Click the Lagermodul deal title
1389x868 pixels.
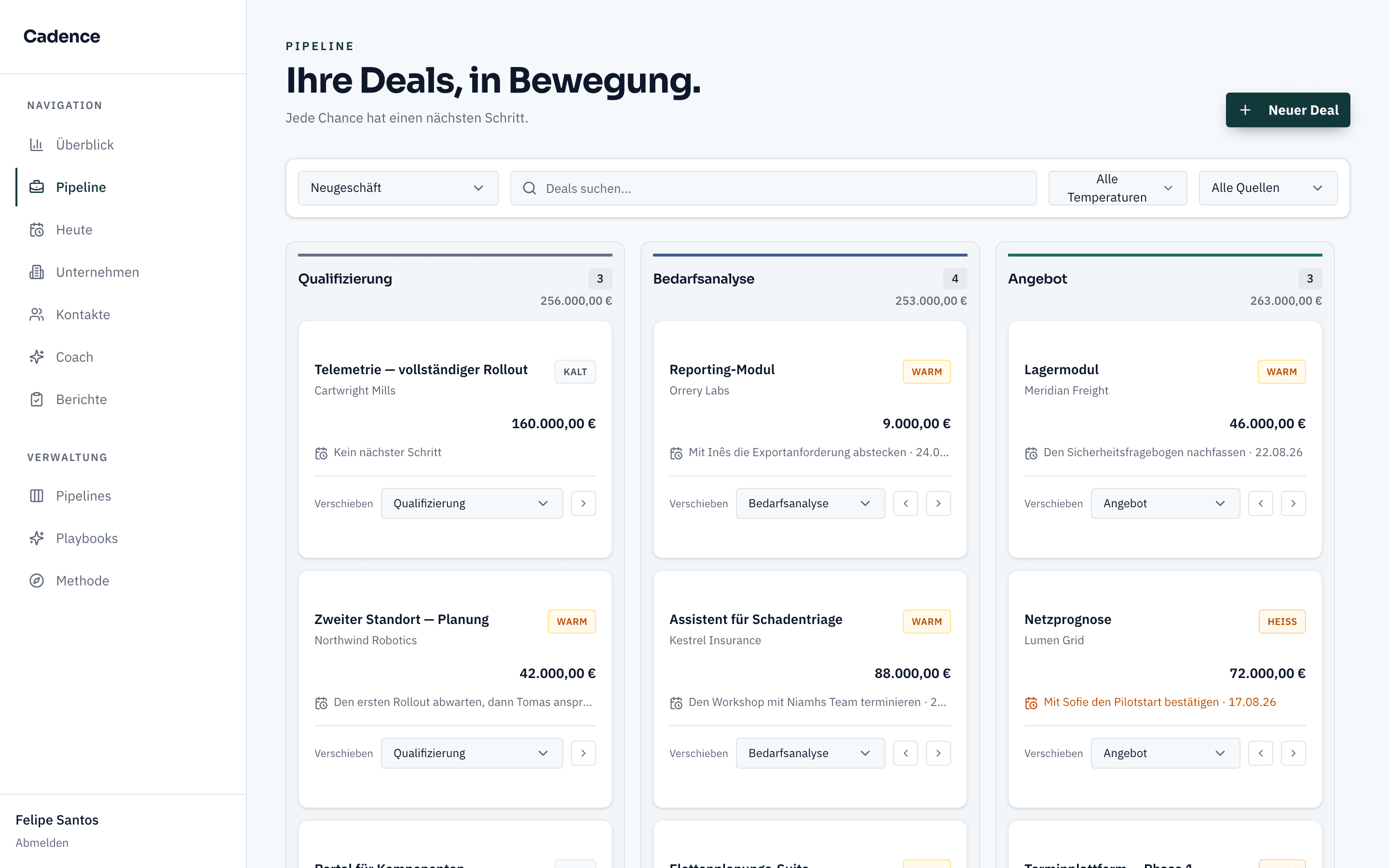pos(1061,370)
